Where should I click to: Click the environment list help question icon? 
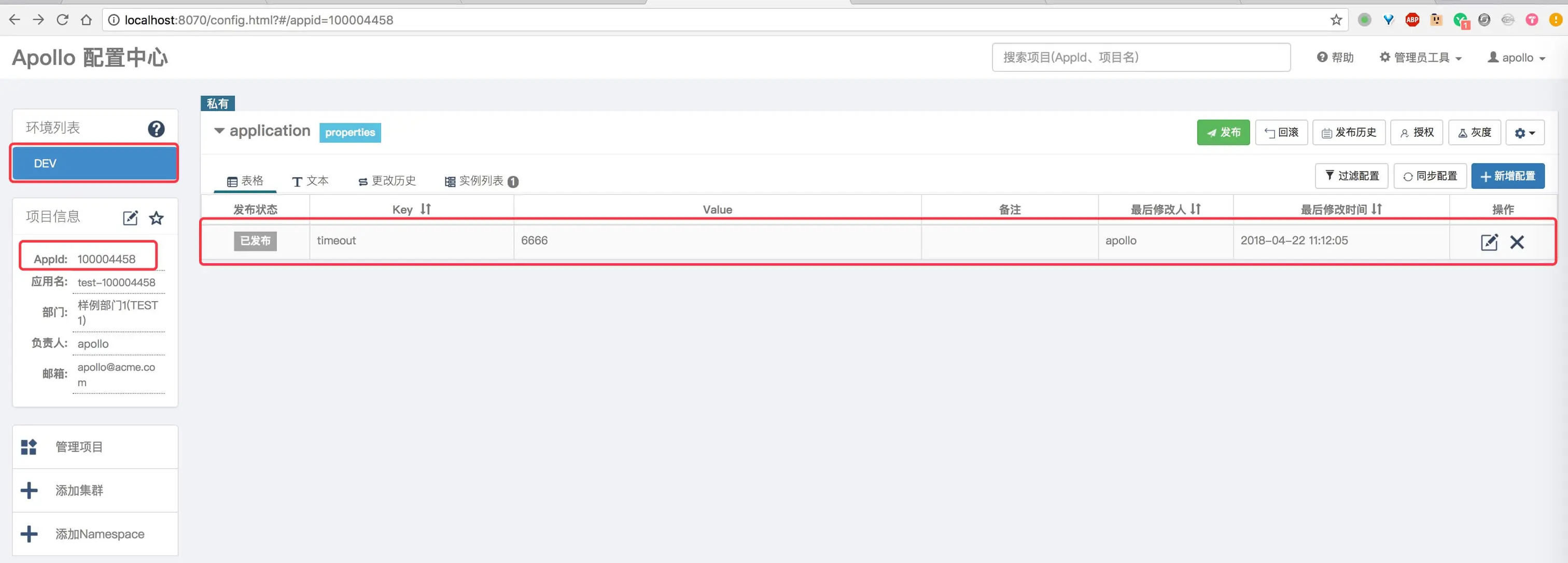tap(156, 129)
